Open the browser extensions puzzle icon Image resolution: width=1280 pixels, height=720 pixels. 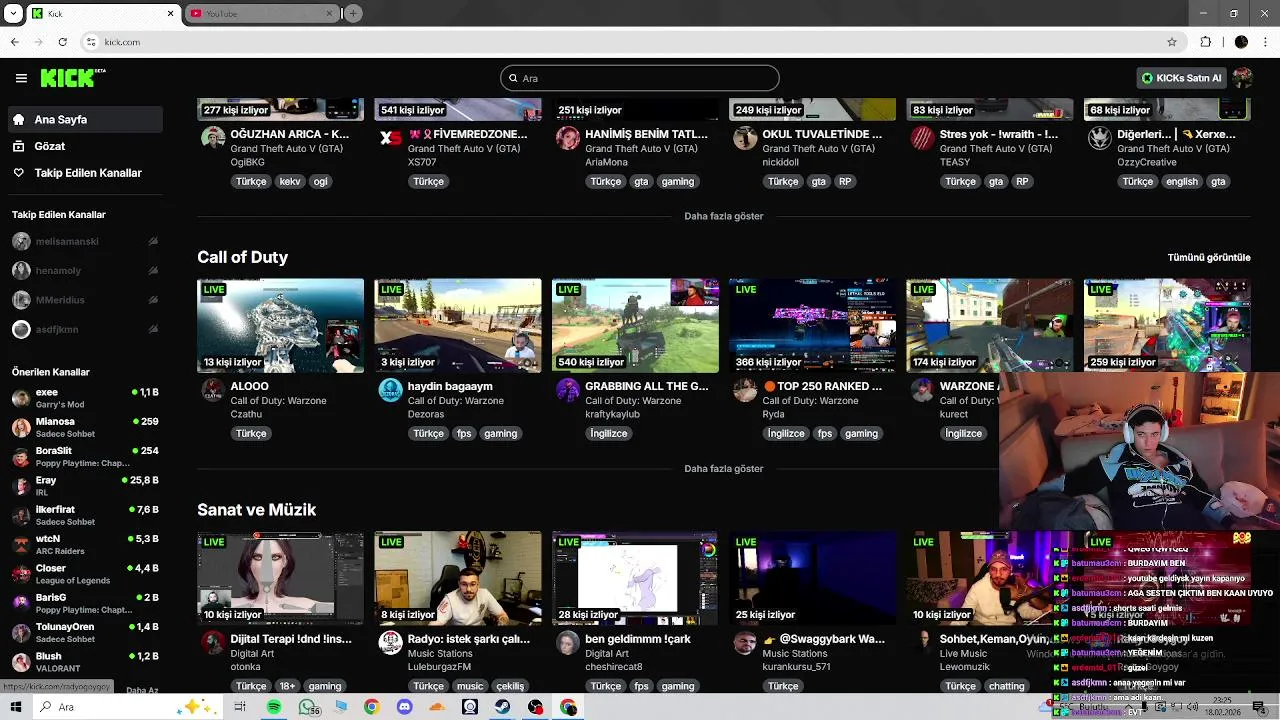tap(1205, 42)
